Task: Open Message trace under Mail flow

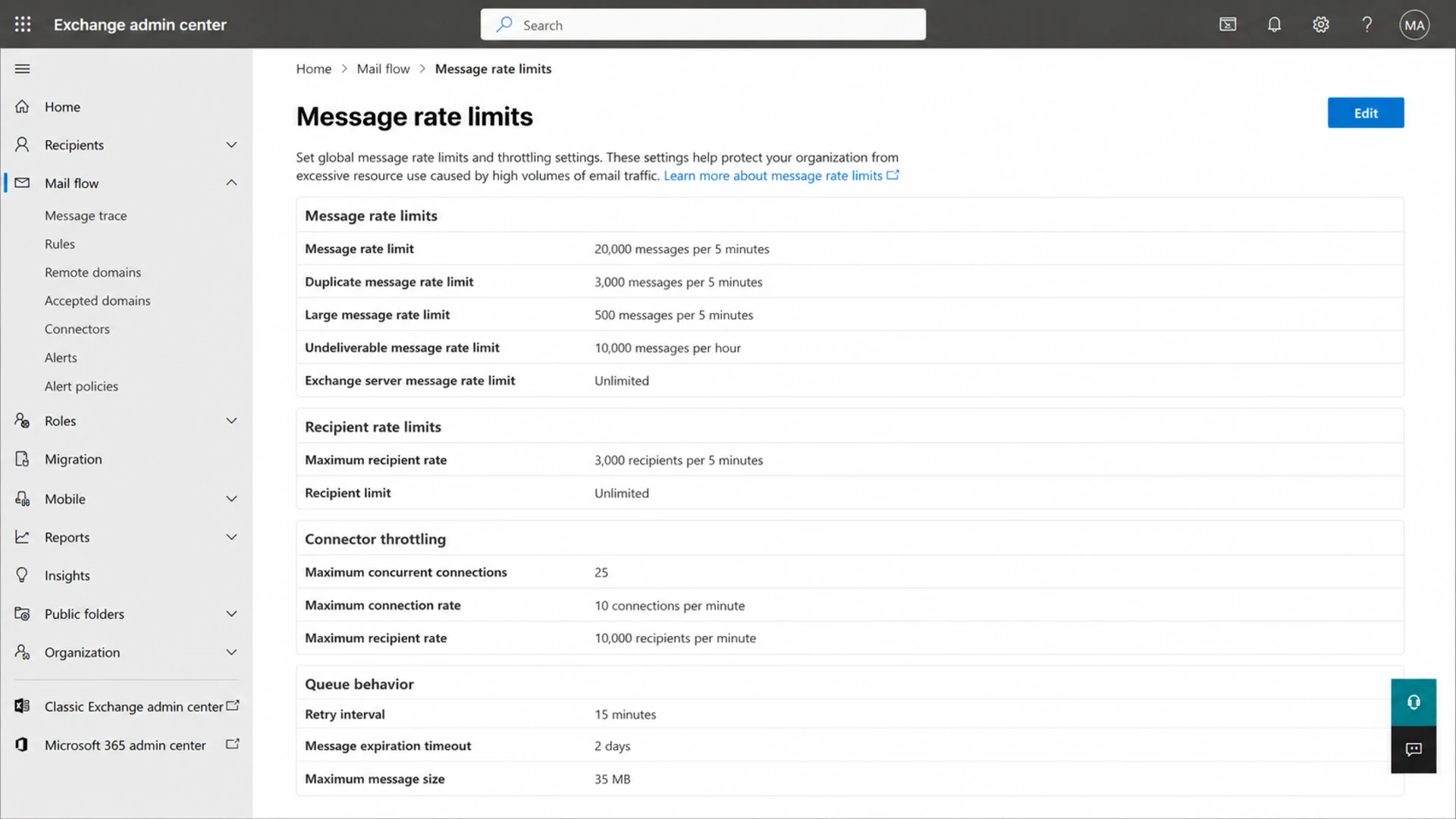Action: [x=86, y=215]
